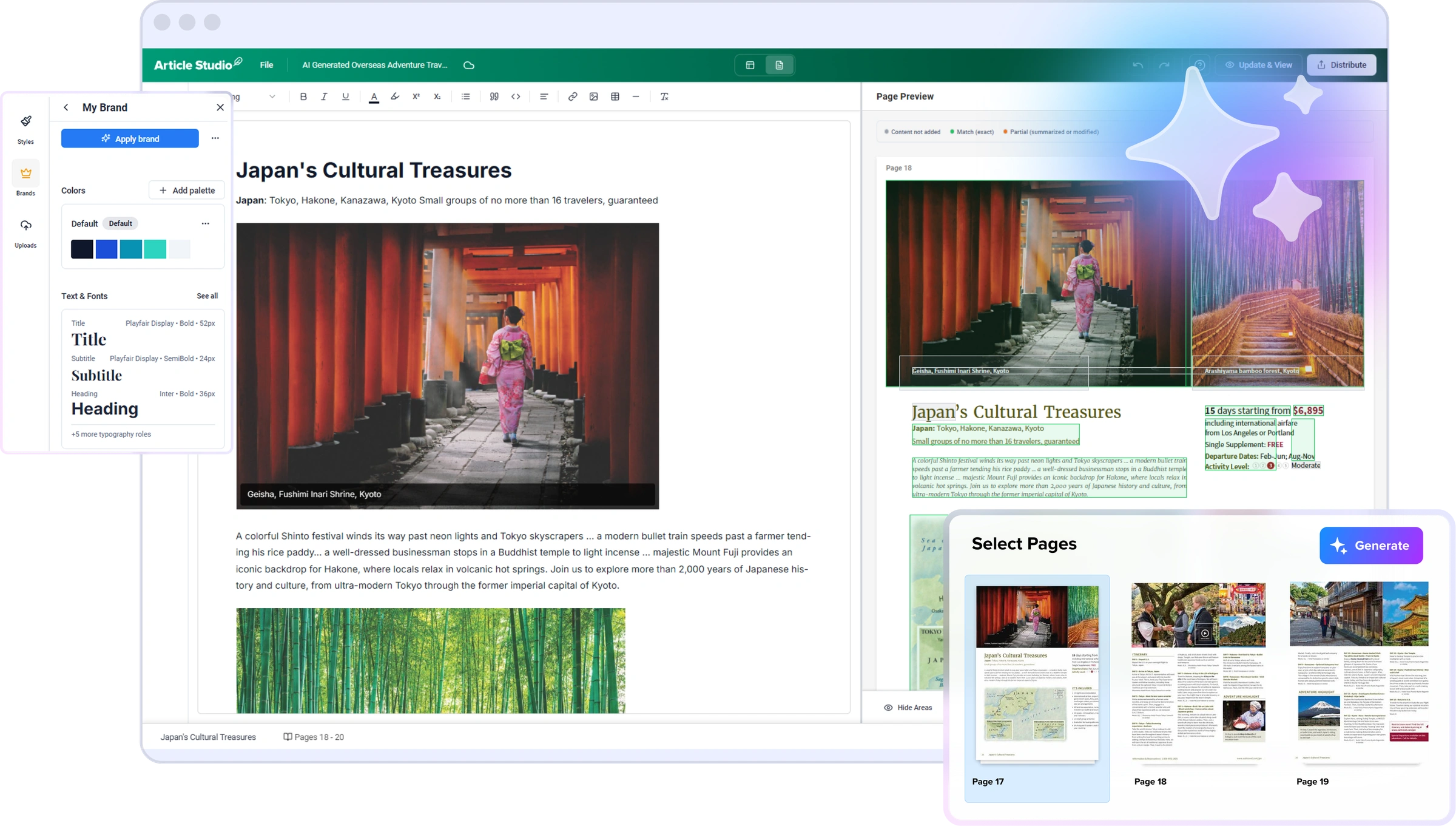Click See all in Text & Fonts

(207, 296)
